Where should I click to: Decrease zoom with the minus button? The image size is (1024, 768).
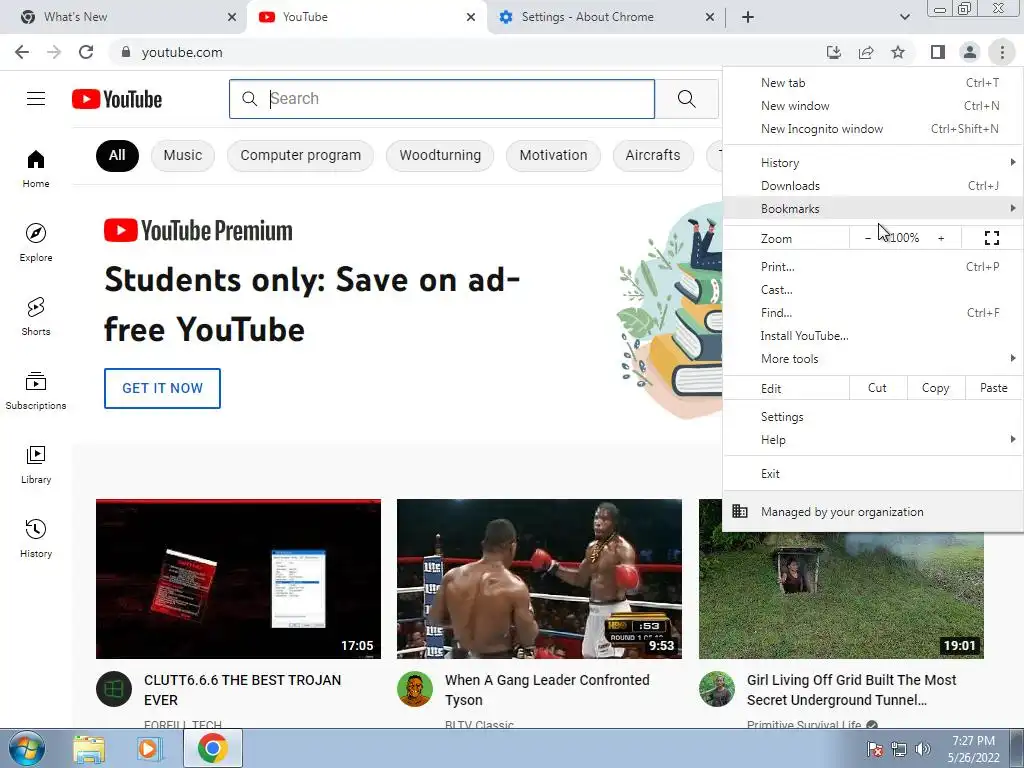tap(867, 238)
